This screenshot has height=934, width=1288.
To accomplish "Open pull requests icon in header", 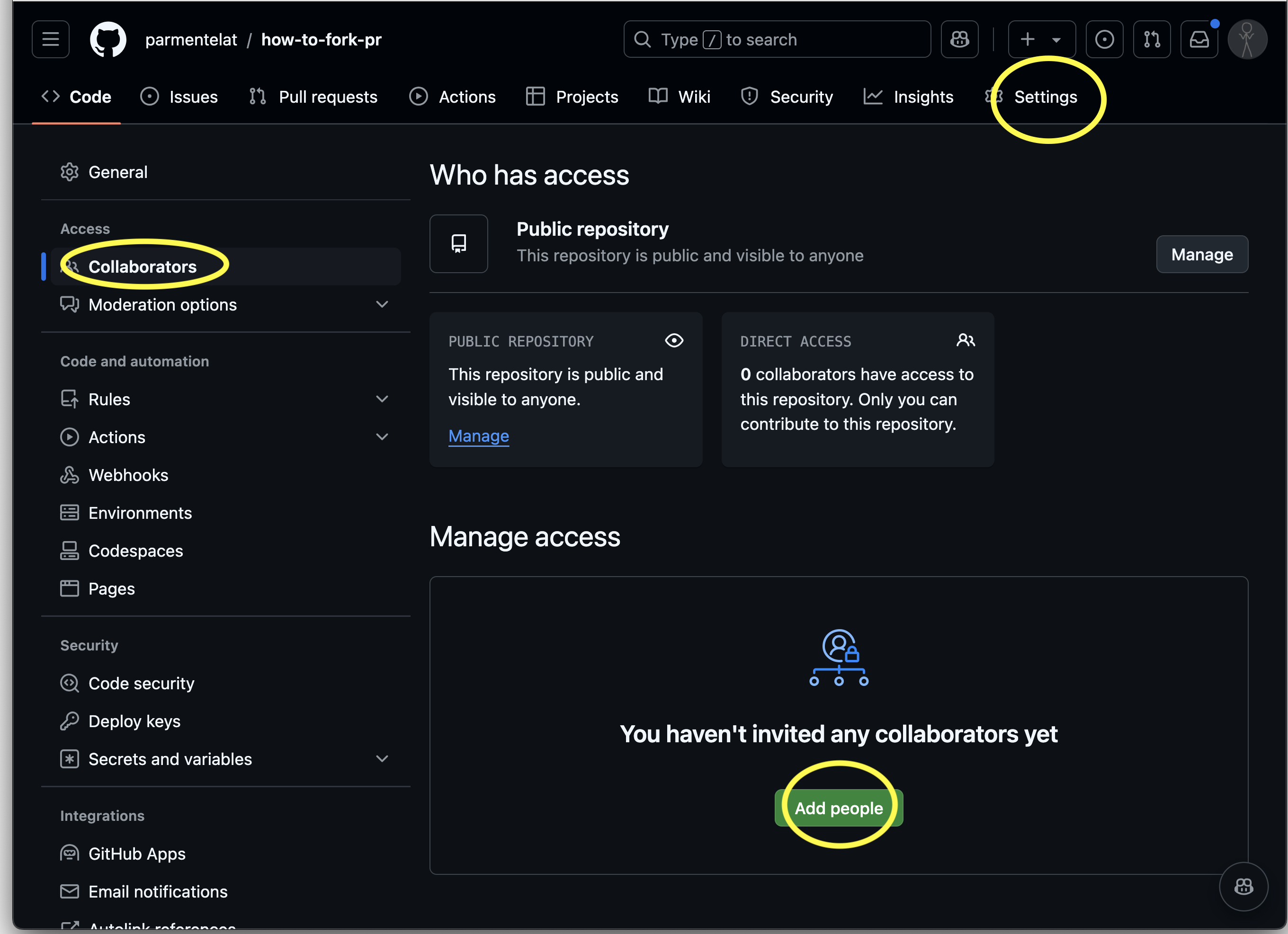I will pos(1151,39).
